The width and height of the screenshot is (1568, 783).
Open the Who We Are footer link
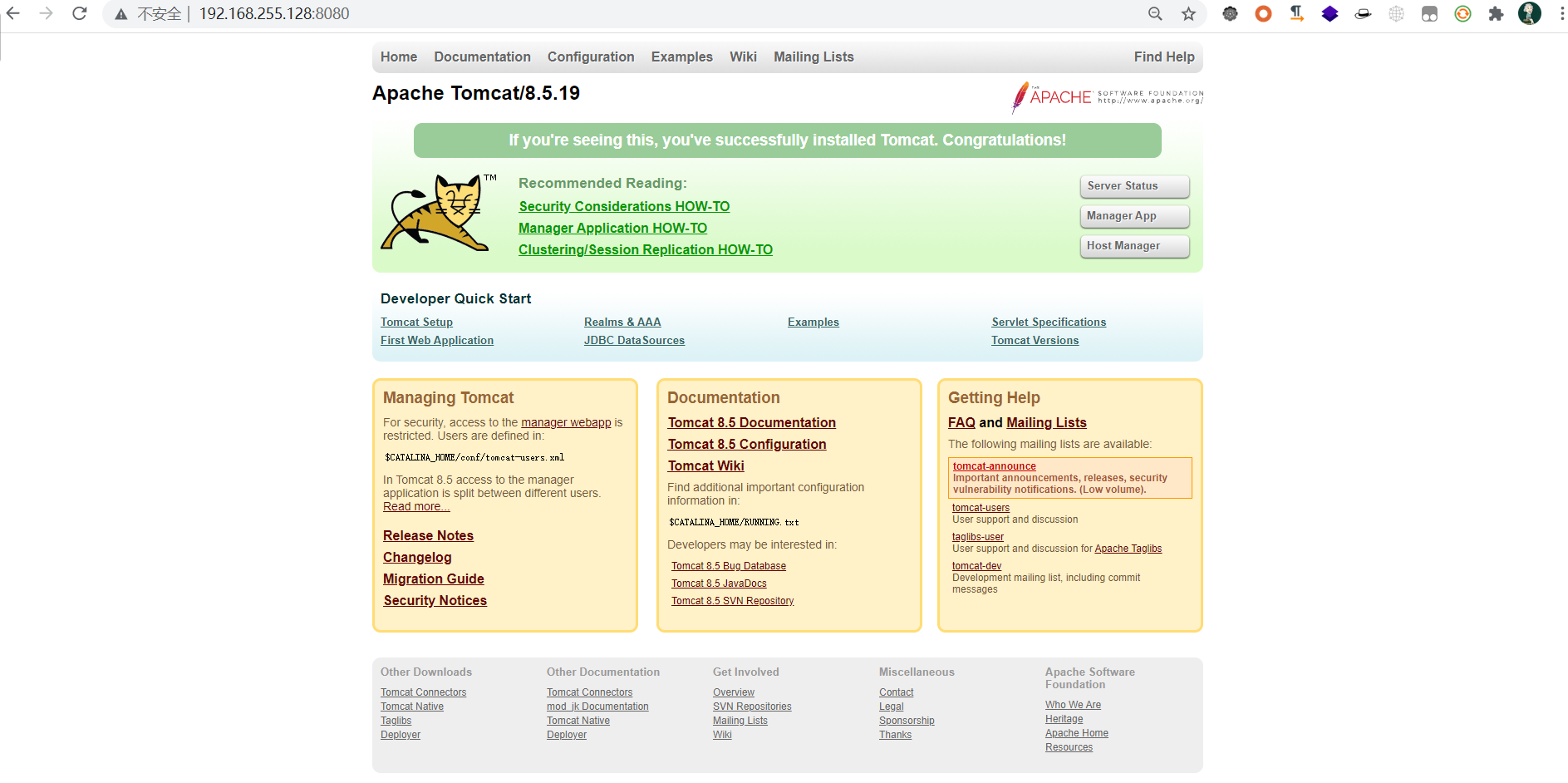[1073, 705]
